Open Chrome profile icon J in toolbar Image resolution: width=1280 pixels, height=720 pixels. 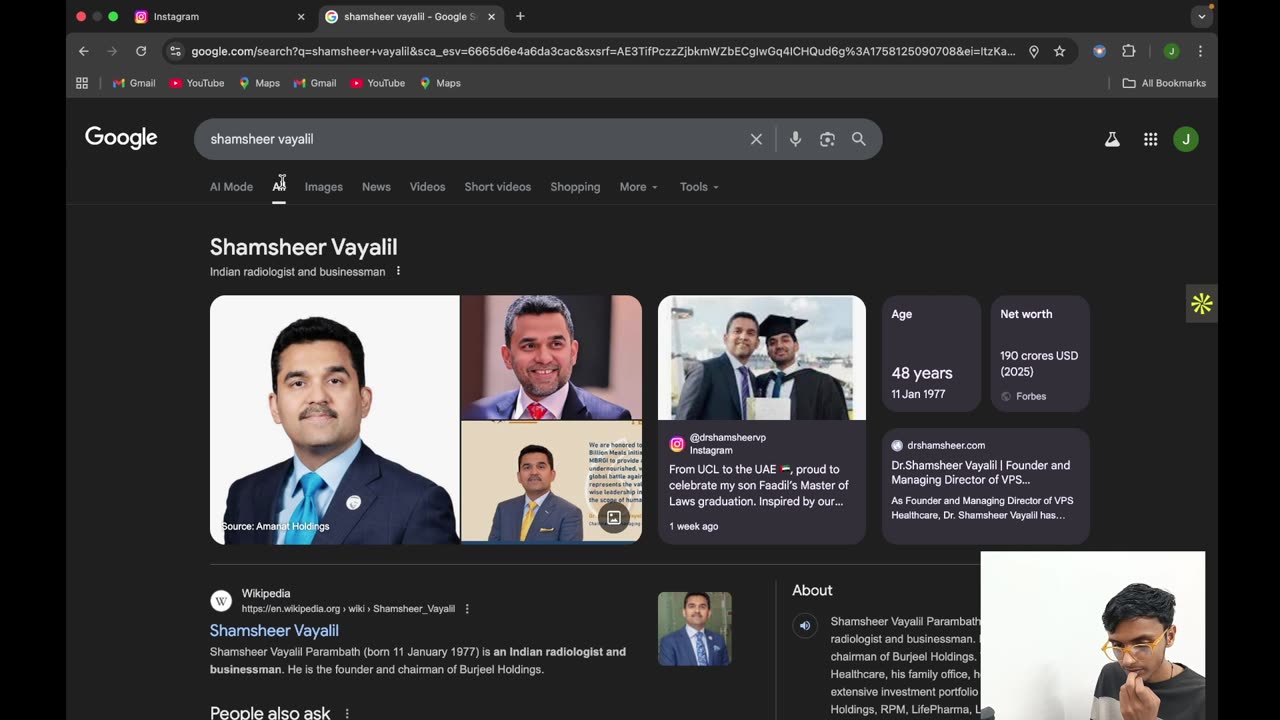tap(1171, 51)
